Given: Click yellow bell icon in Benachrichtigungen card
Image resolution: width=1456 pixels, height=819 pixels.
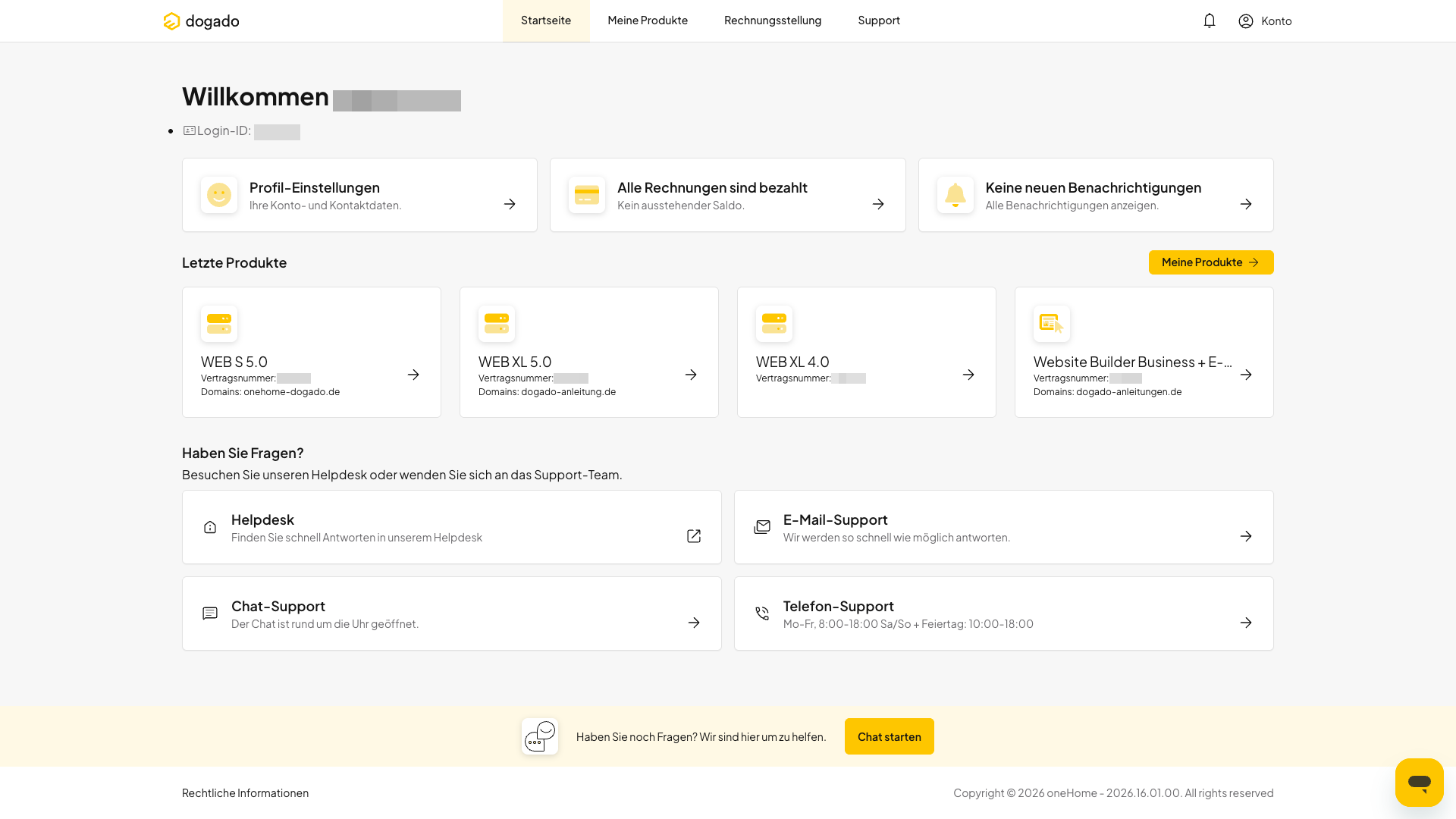Looking at the screenshot, I should 955,195.
